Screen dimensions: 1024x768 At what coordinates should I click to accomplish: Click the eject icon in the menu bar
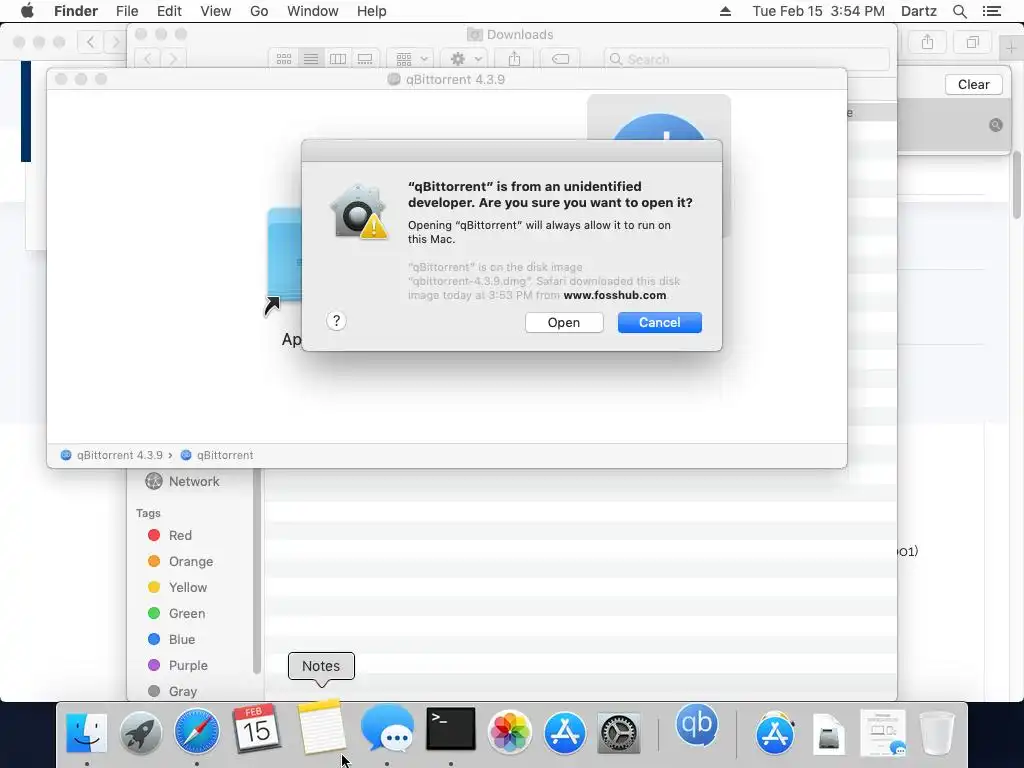click(x=726, y=11)
